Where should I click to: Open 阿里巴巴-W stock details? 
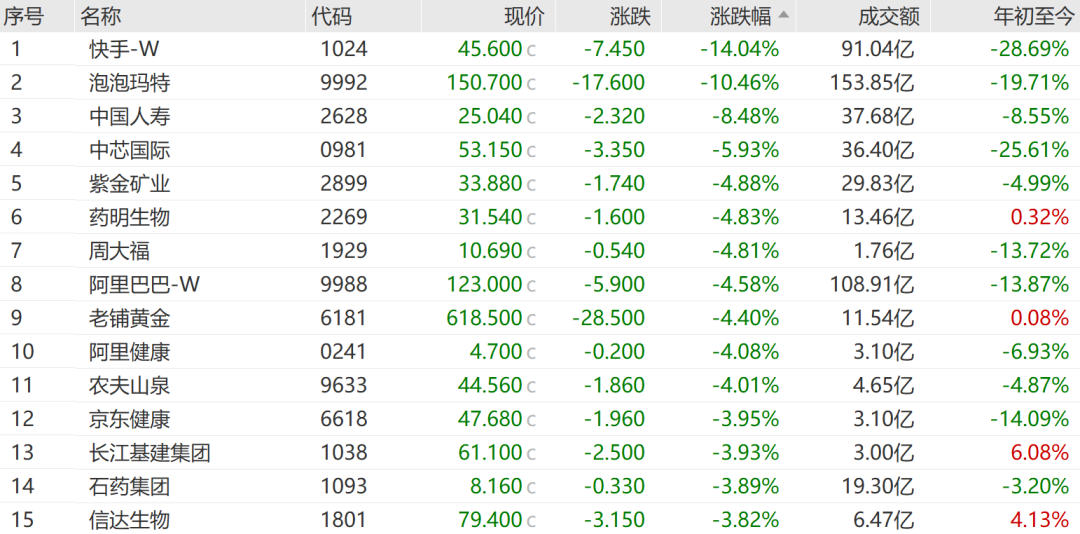pyautogui.click(x=144, y=284)
